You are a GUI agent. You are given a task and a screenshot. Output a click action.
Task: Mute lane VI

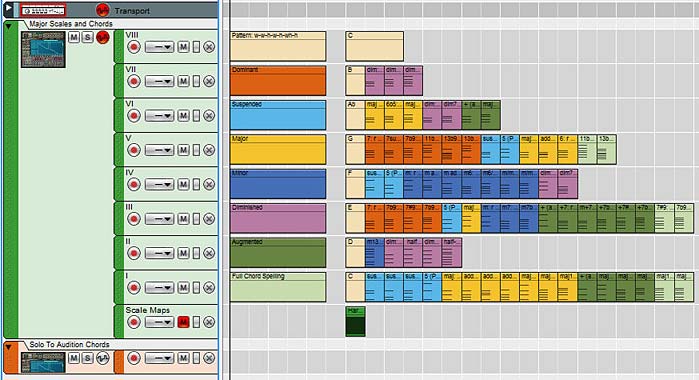(183, 116)
